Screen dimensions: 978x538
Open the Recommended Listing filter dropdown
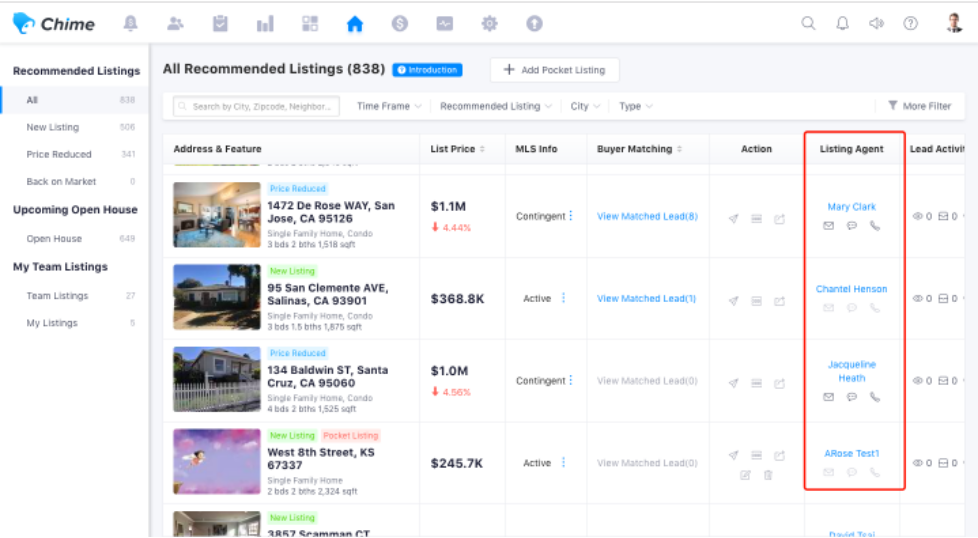[x=495, y=106]
